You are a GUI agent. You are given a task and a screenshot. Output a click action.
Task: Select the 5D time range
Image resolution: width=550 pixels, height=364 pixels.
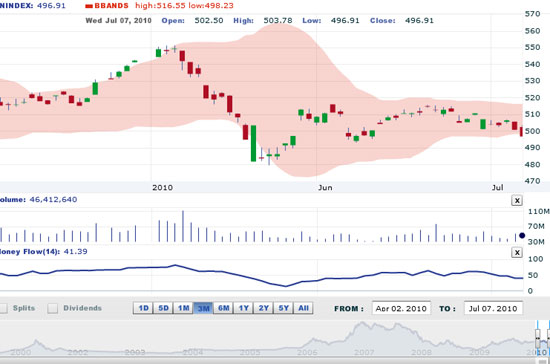(163, 308)
